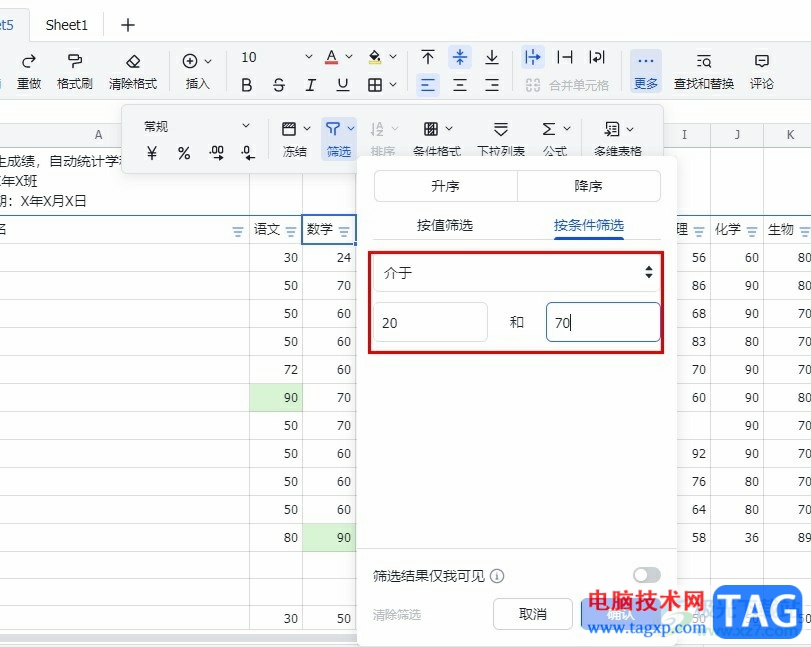Select column J header
The height and width of the screenshot is (647, 811).
(x=737, y=135)
